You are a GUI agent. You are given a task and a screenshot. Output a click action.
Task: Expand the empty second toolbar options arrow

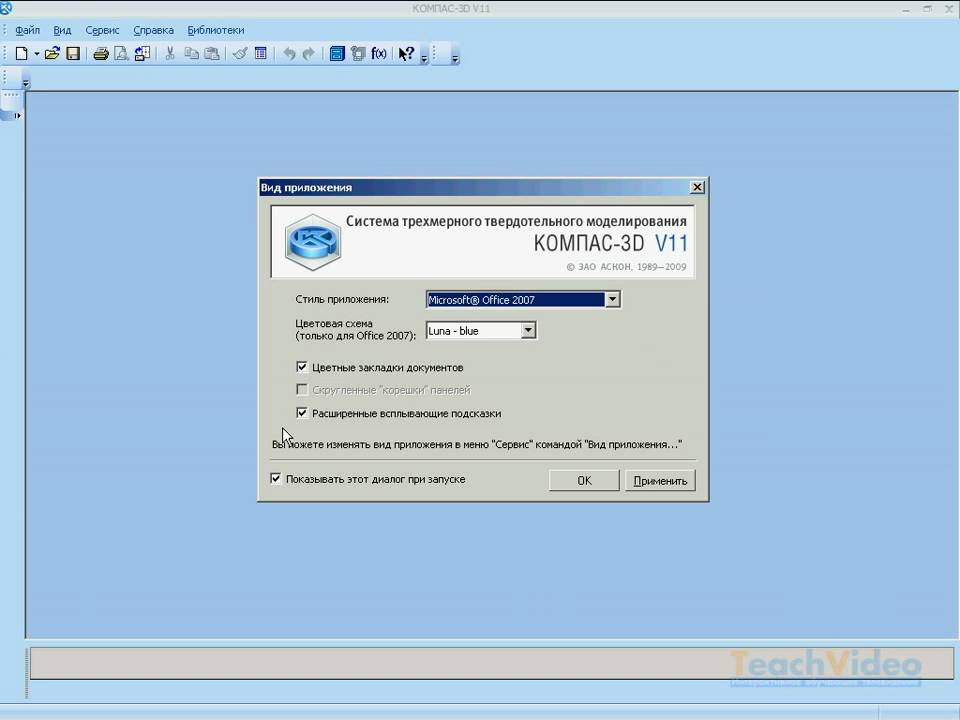(455, 59)
